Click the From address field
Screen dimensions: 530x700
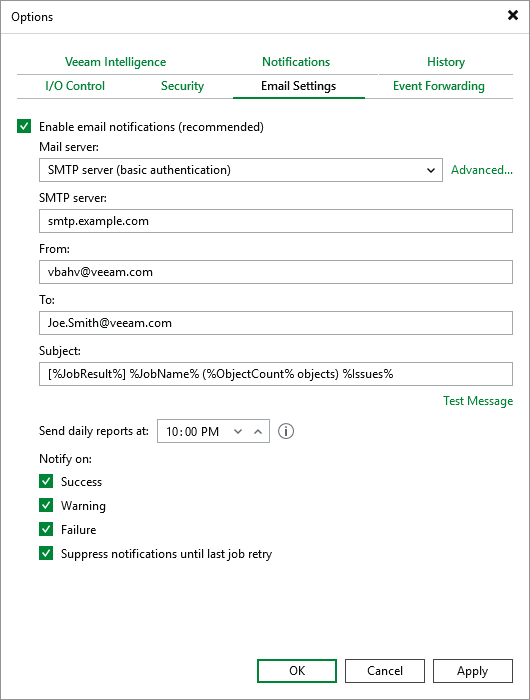[276, 272]
